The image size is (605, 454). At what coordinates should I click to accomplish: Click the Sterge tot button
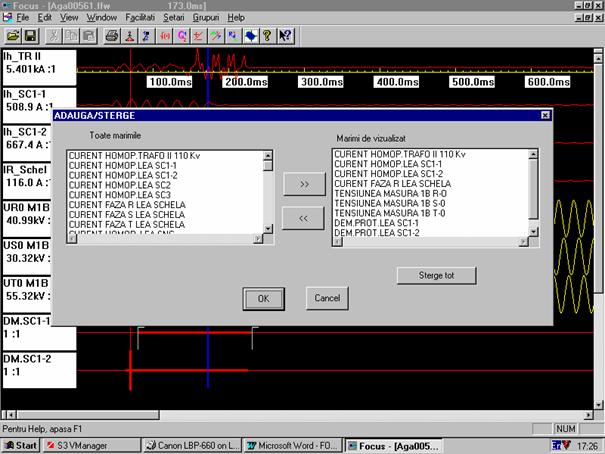click(x=435, y=275)
